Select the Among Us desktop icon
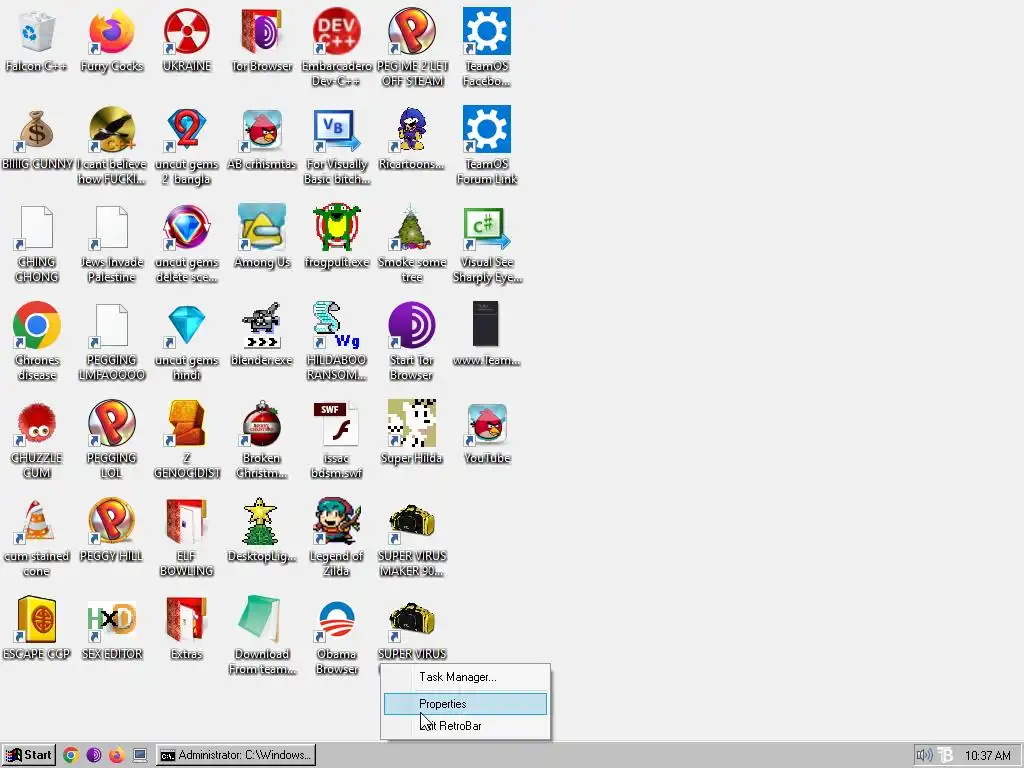Screen dimensions: 1024x768 [x=261, y=227]
